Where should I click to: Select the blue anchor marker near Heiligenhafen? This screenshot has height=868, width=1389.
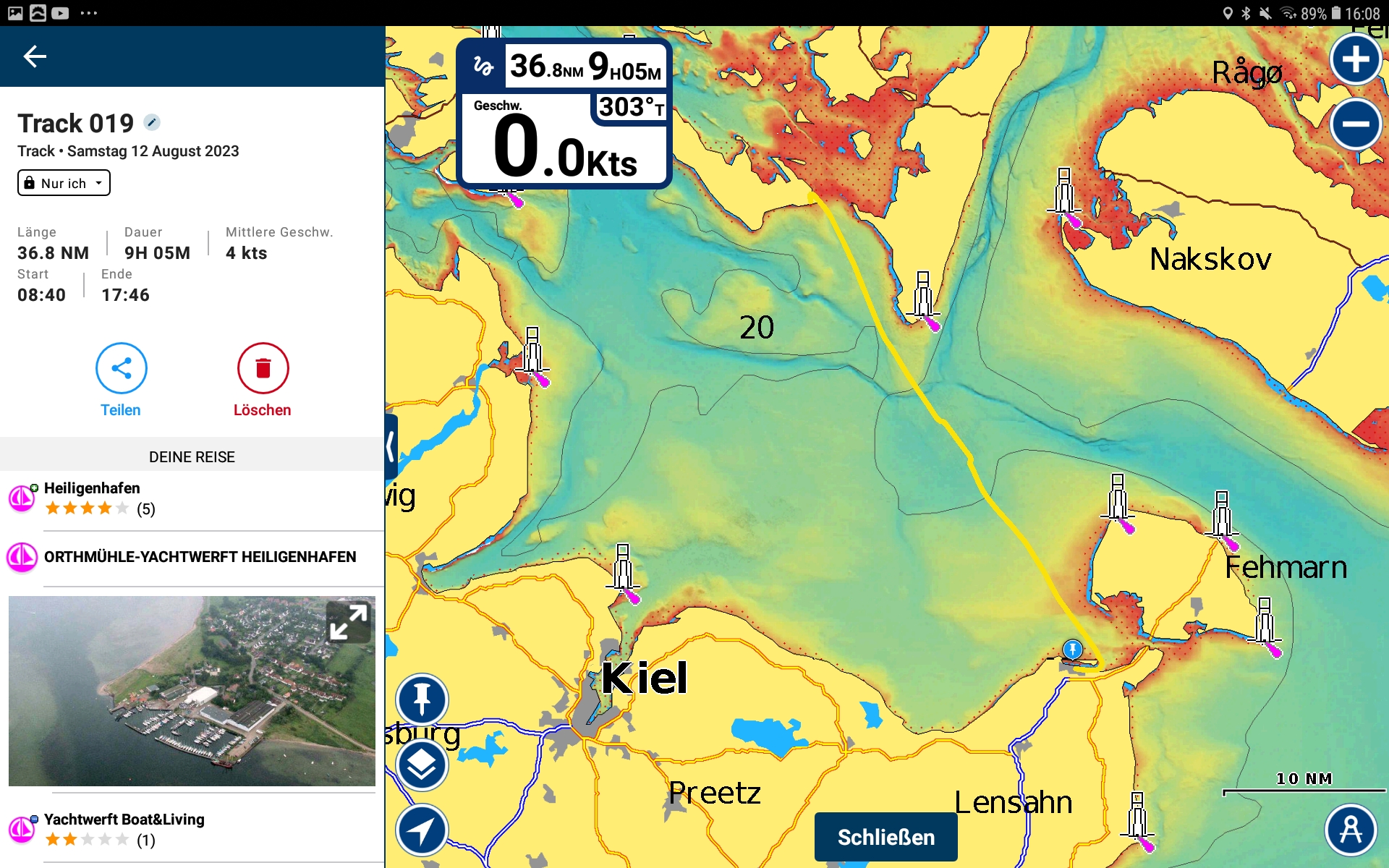(x=1072, y=649)
